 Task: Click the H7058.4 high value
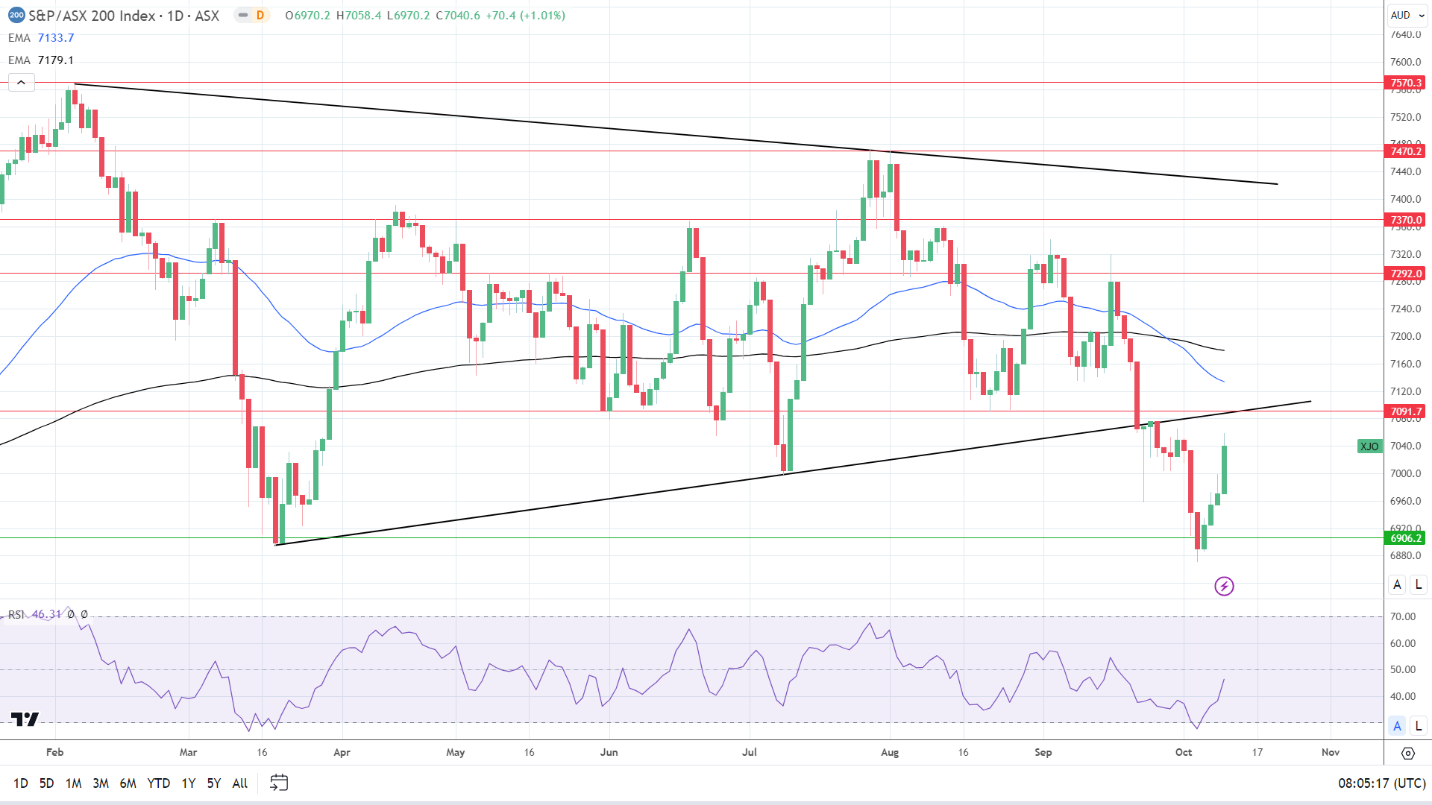[x=357, y=15]
